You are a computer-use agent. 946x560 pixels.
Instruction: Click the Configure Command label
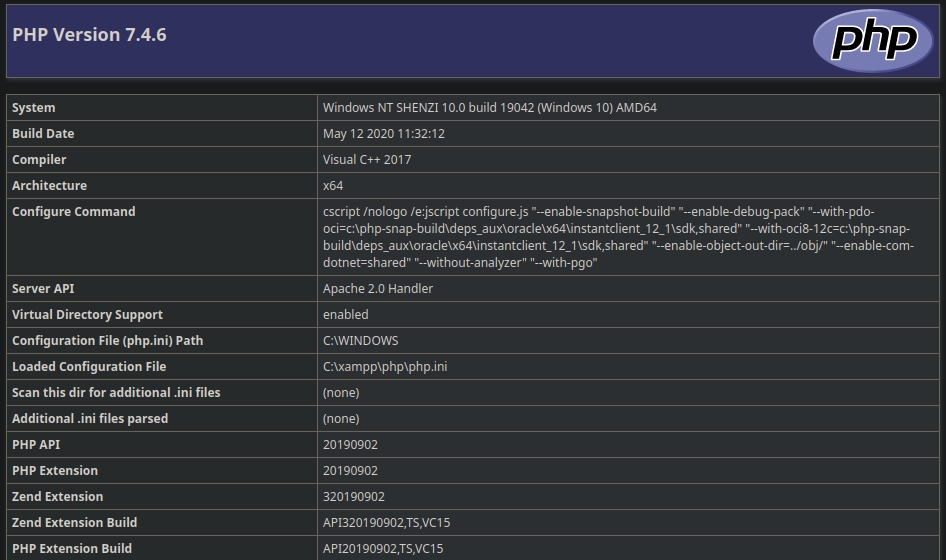coord(73,212)
